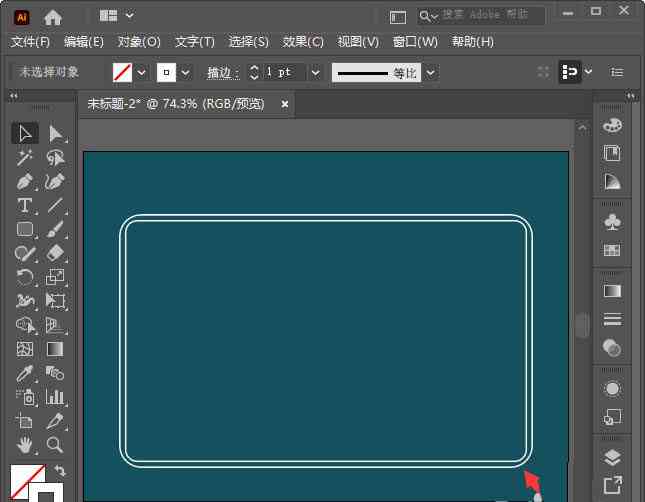Toggle the align to pixel grid button
Image resolution: width=645 pixels, height=502 pixels.
[570, 72]
